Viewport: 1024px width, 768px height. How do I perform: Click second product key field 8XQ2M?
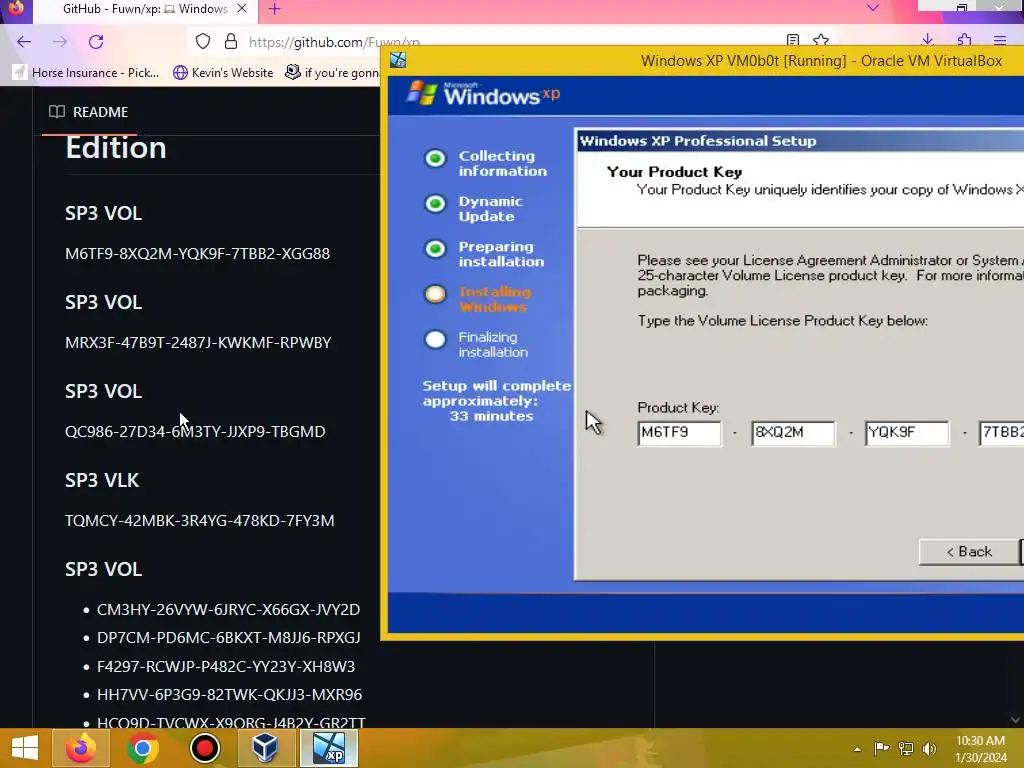pos(793,433)
